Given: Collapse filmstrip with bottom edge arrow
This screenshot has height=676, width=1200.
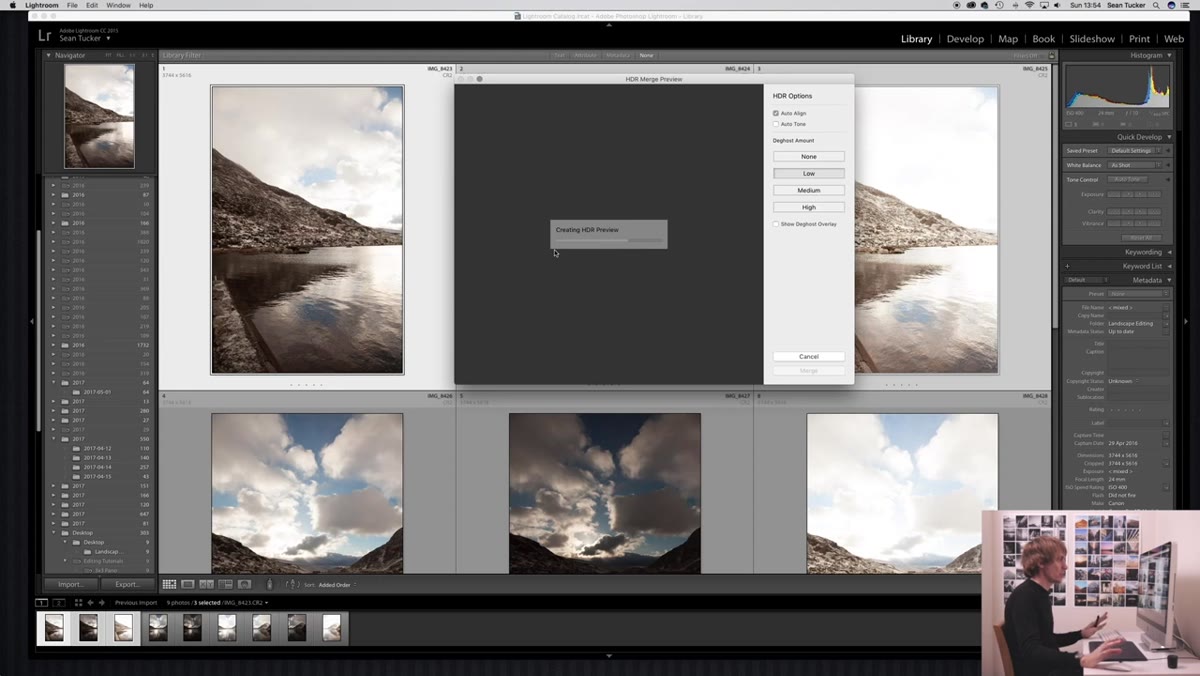Looking at the screenshot, I should click(609, 656).
